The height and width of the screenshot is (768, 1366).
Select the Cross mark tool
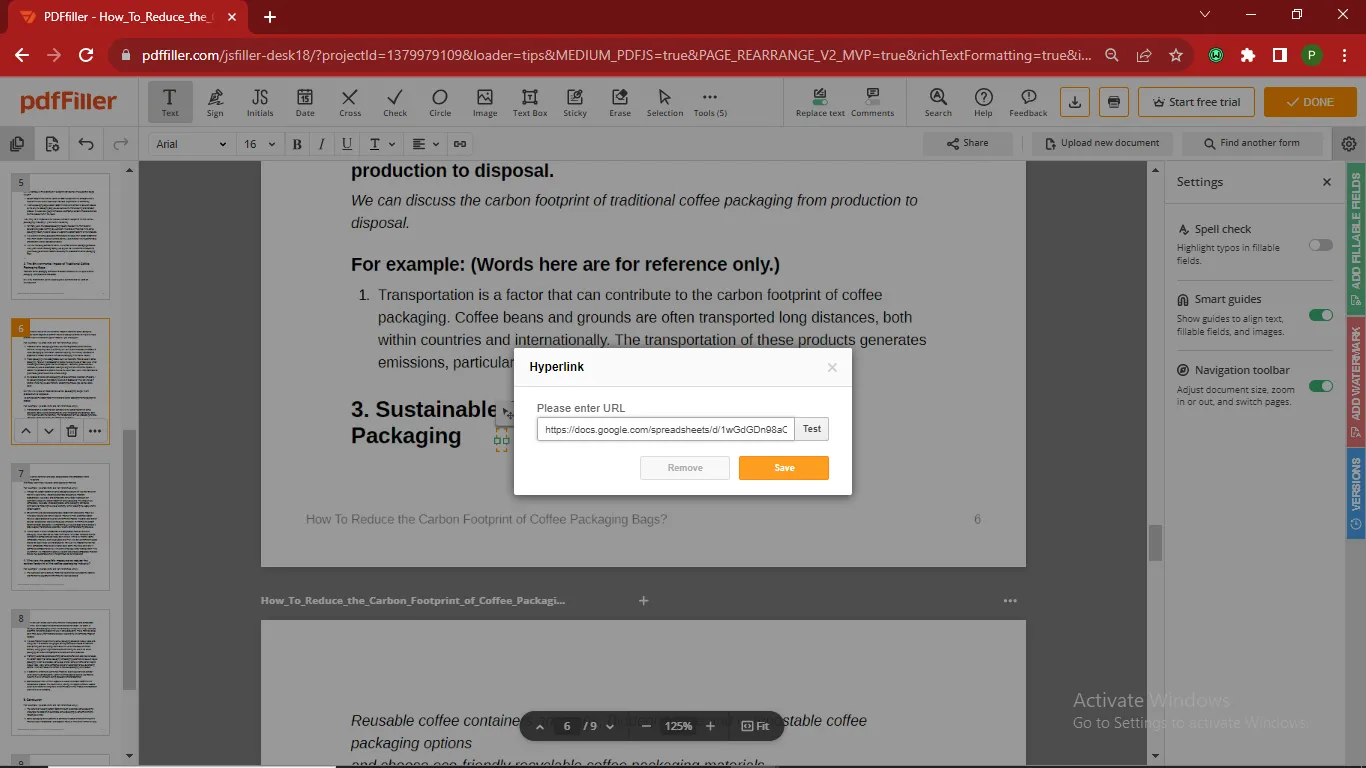349,101
